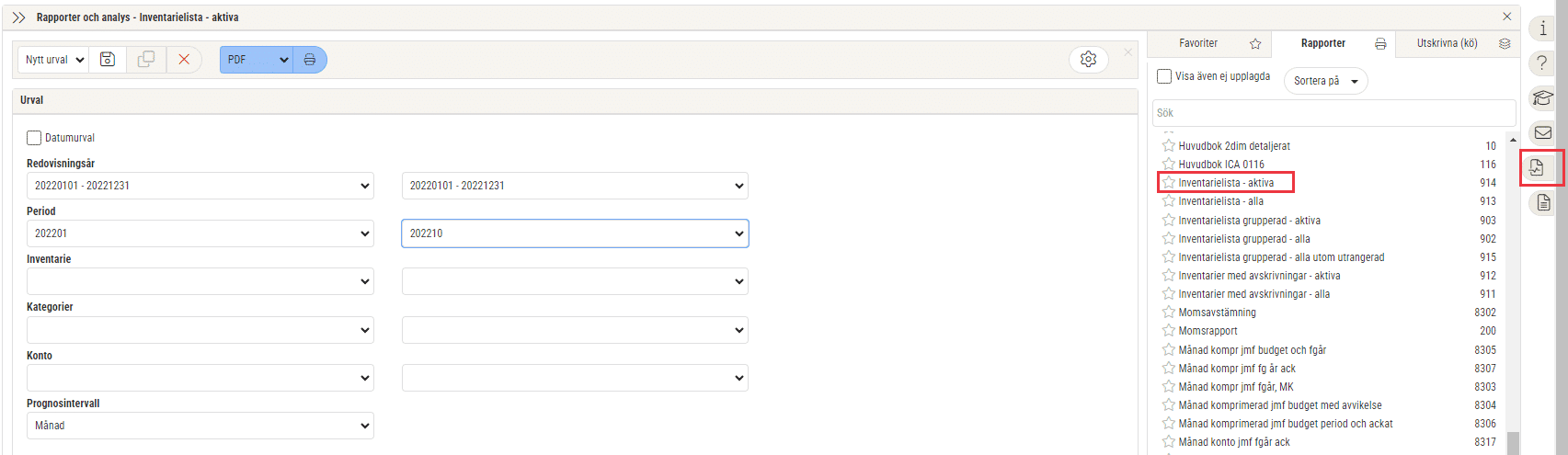Click the save selection floppy disk icon

pos(108,60)
